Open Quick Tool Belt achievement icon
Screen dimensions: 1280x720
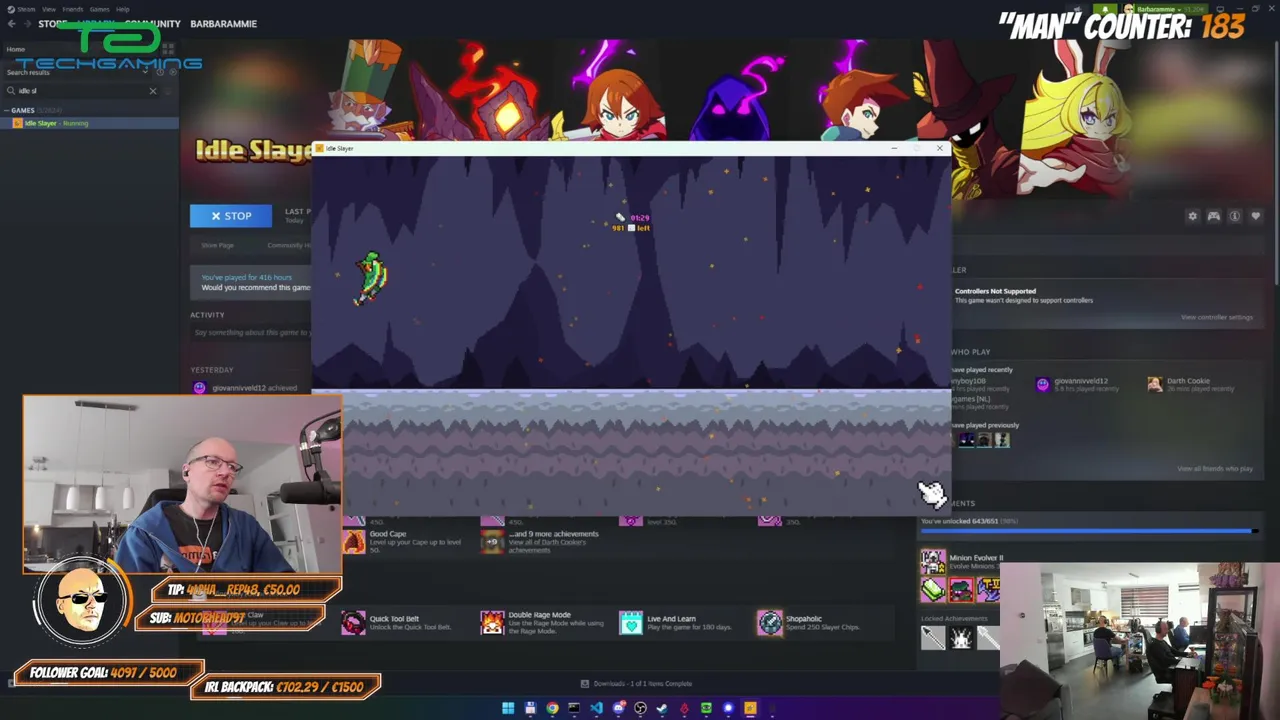point(353,623)
